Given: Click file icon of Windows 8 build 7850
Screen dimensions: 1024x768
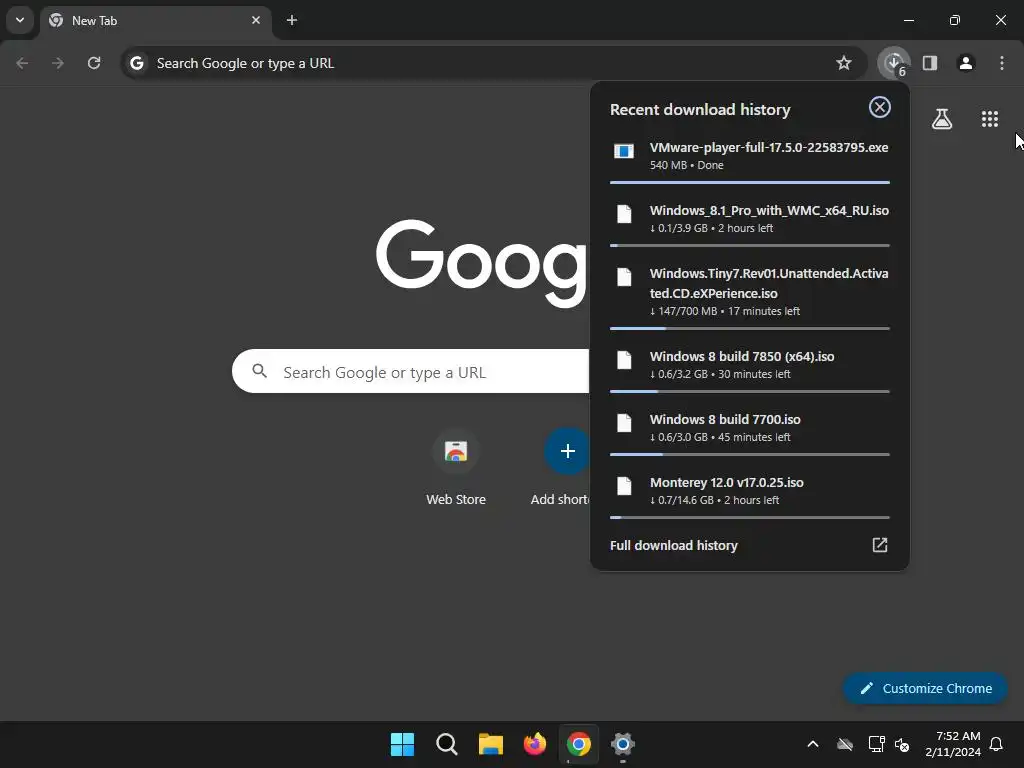Looking at the screenshot, I should click(624, 360).
